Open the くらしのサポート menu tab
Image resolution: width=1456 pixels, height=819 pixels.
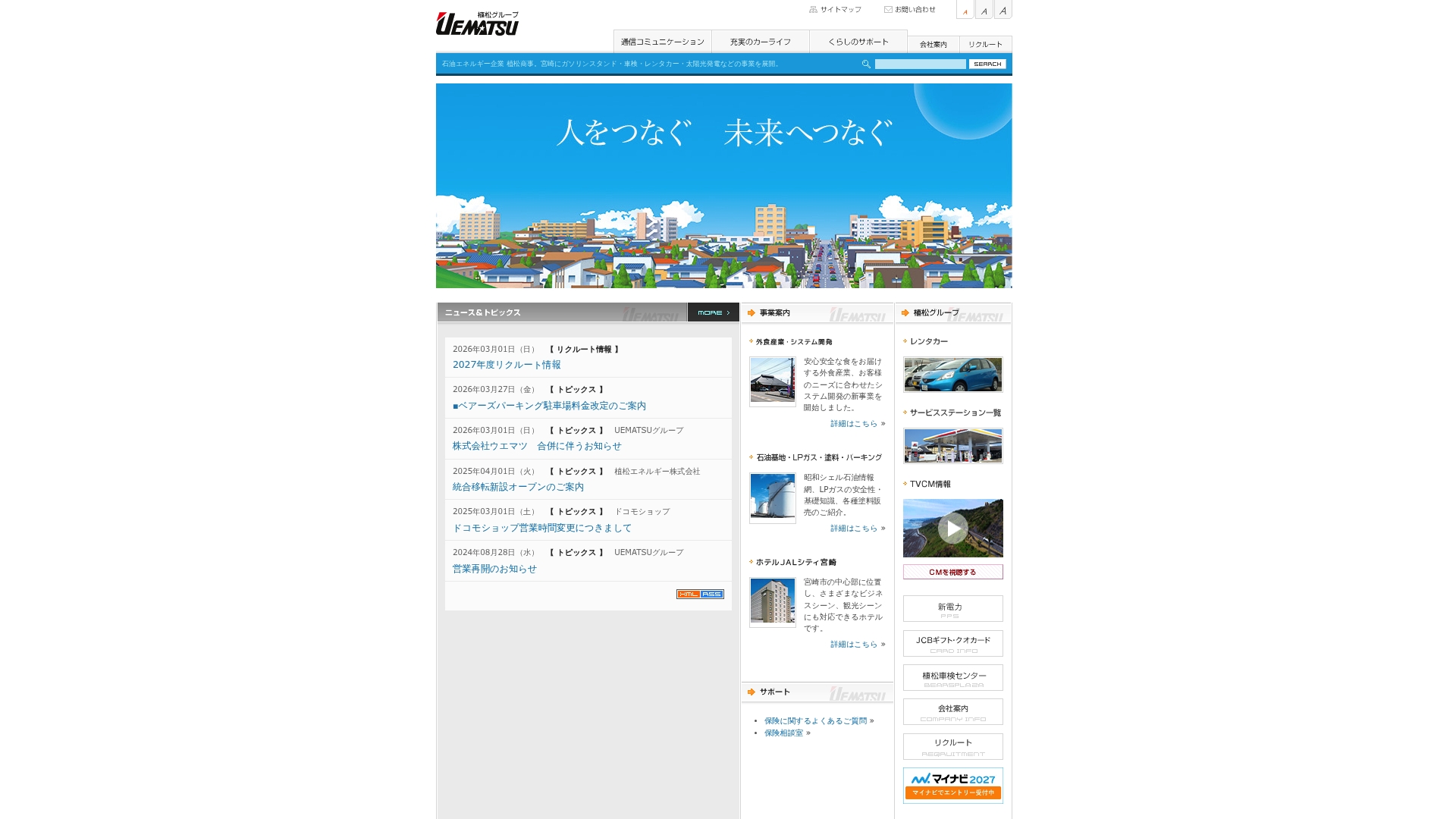[858, 42]
